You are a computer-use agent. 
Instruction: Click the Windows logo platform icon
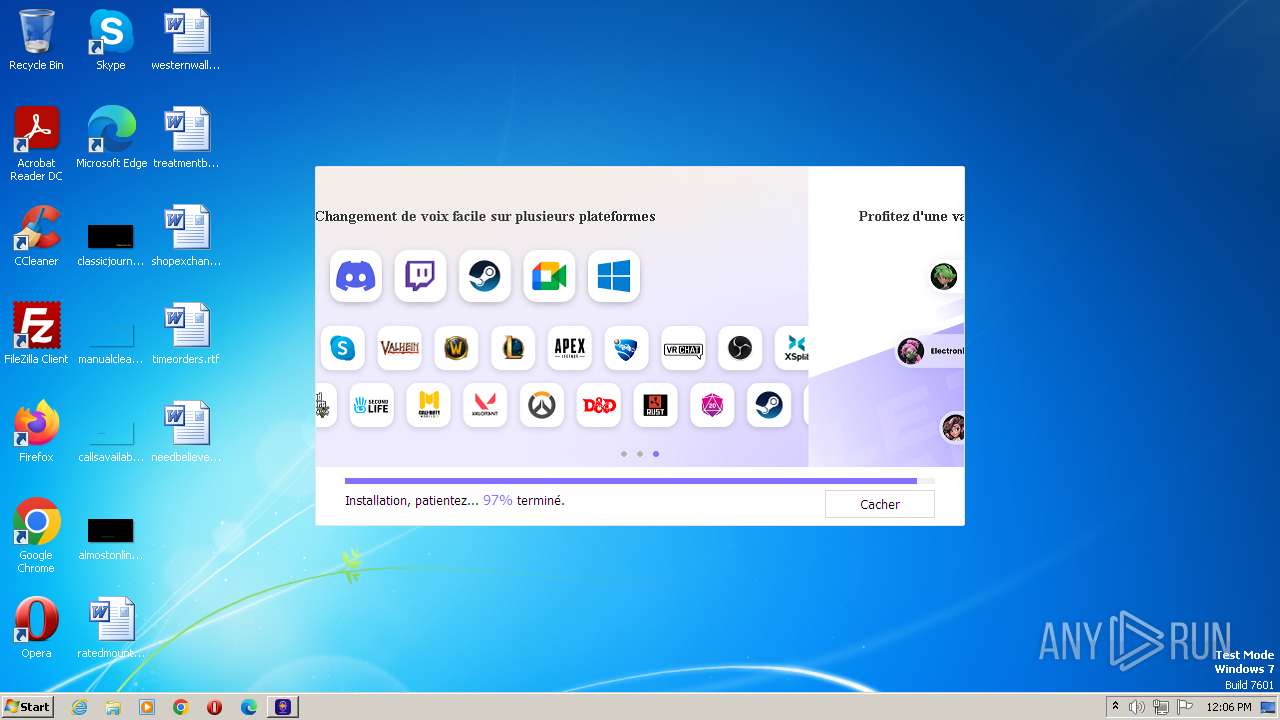[614, 276]
